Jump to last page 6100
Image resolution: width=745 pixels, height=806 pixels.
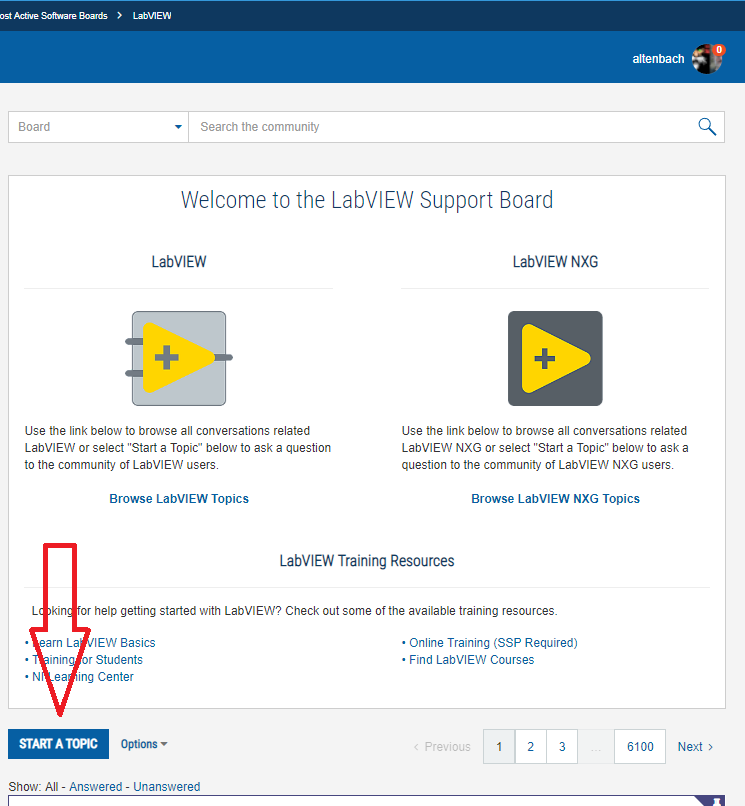[x=640, y=746]
